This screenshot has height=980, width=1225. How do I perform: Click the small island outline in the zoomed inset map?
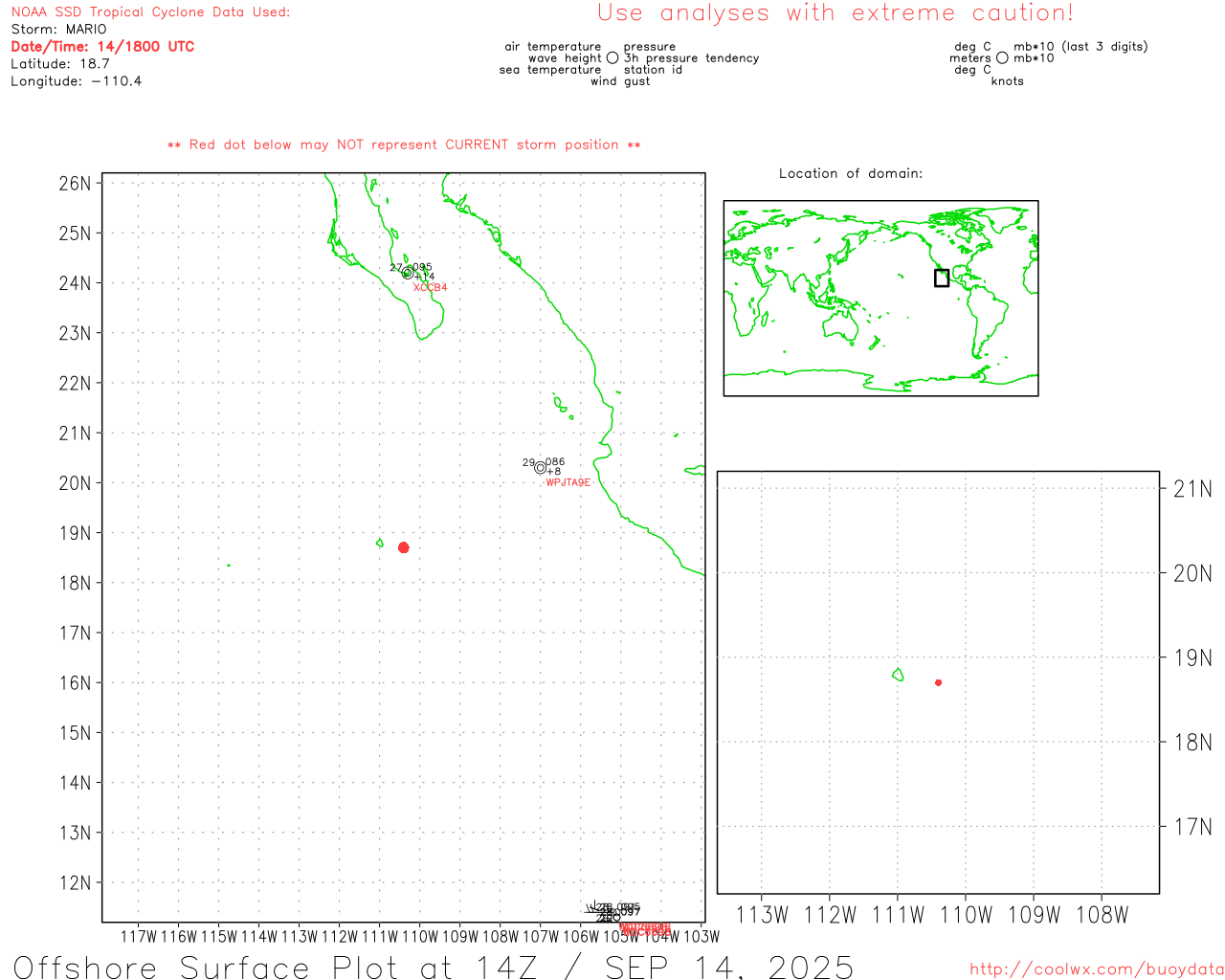(898, 675)
